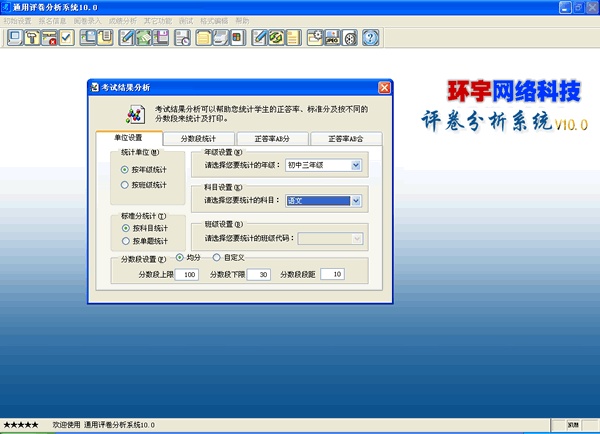600x434 pixels.
Task: Select the 按班级统计 radio option
Action: pos(124,185)
